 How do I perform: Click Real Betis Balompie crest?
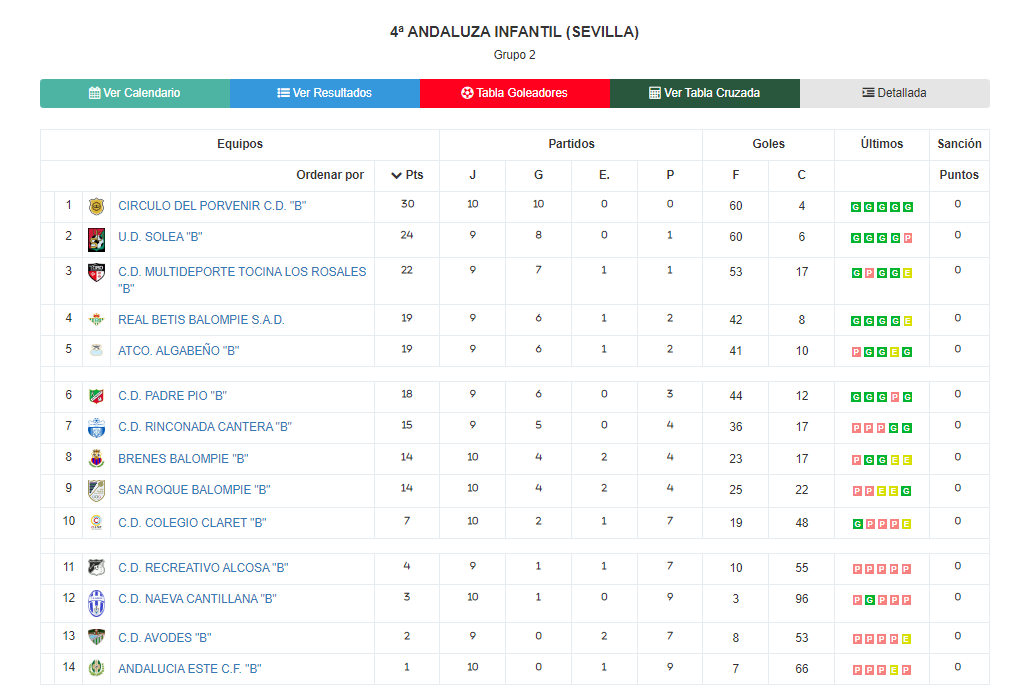click(97, 319)
